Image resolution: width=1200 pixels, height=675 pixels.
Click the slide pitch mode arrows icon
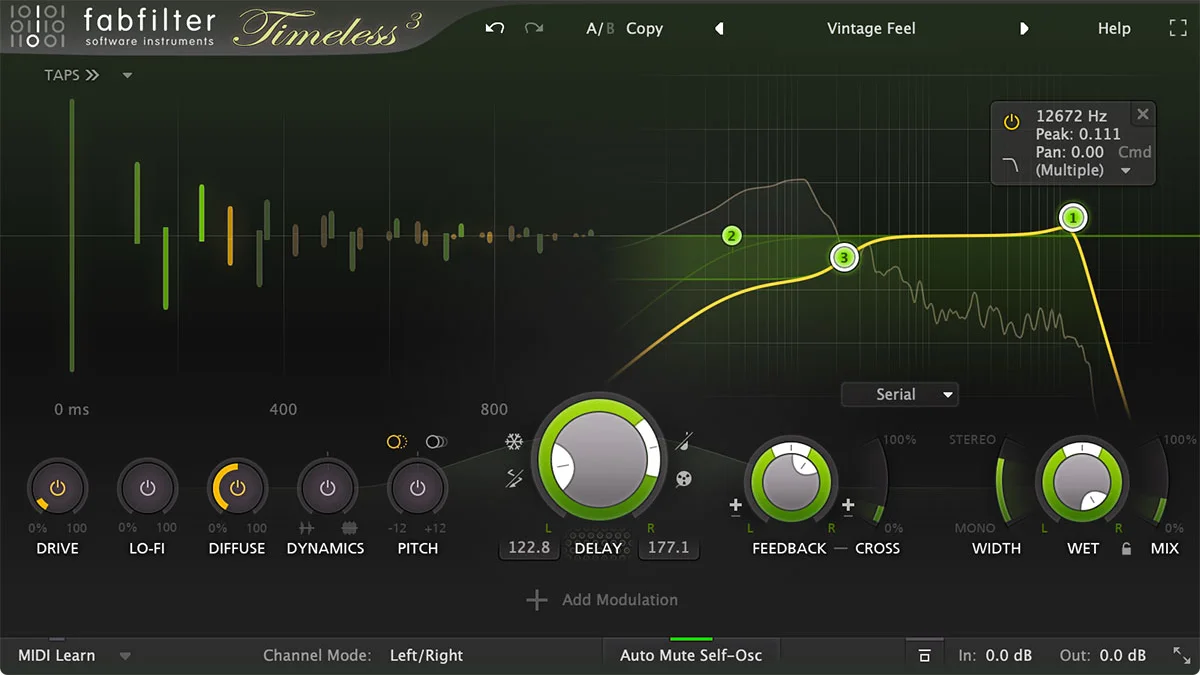click(514, 478)
